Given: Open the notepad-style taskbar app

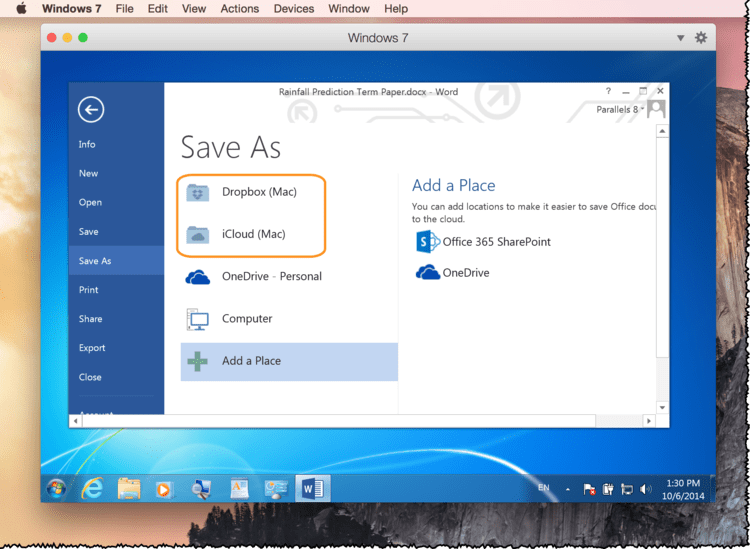Looking at the screenshot, I should coord(239,489).
